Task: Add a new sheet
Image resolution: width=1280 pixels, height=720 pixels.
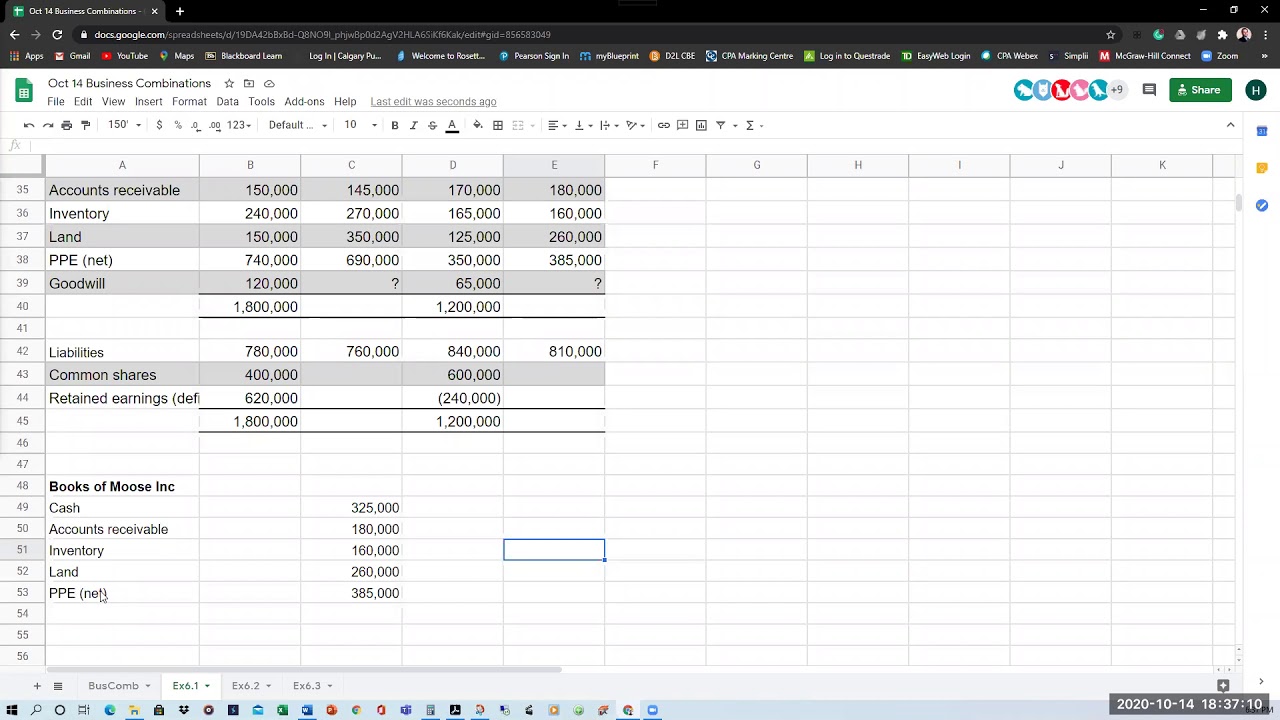Action: [37, 686]
